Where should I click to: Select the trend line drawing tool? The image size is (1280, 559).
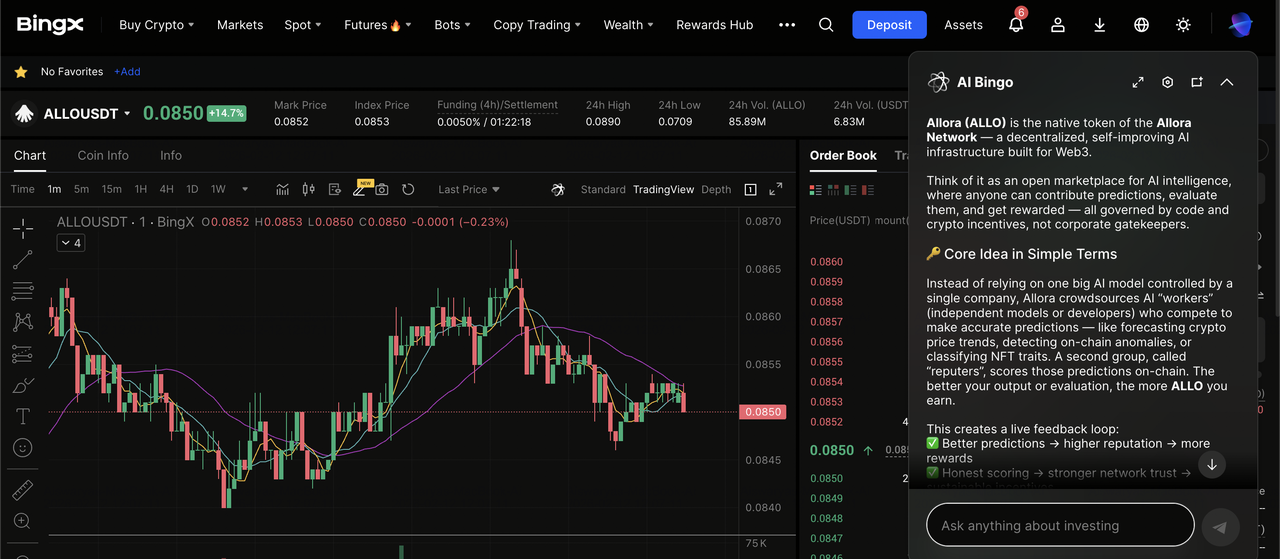[x=22, y=260]
